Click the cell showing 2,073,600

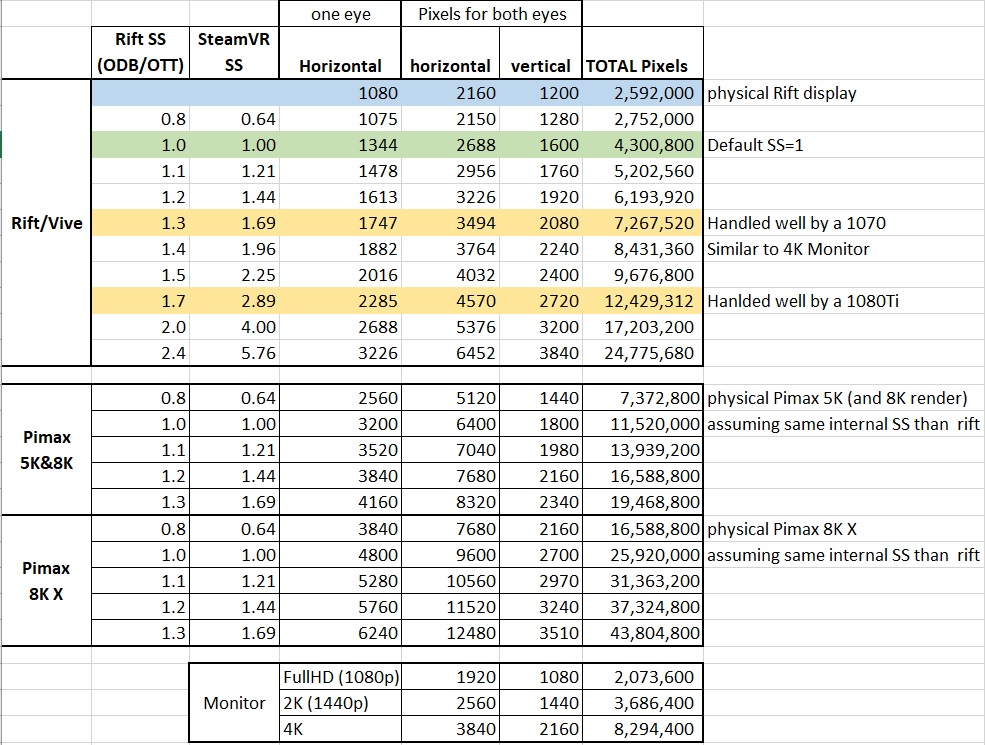[x=643, y=677]
